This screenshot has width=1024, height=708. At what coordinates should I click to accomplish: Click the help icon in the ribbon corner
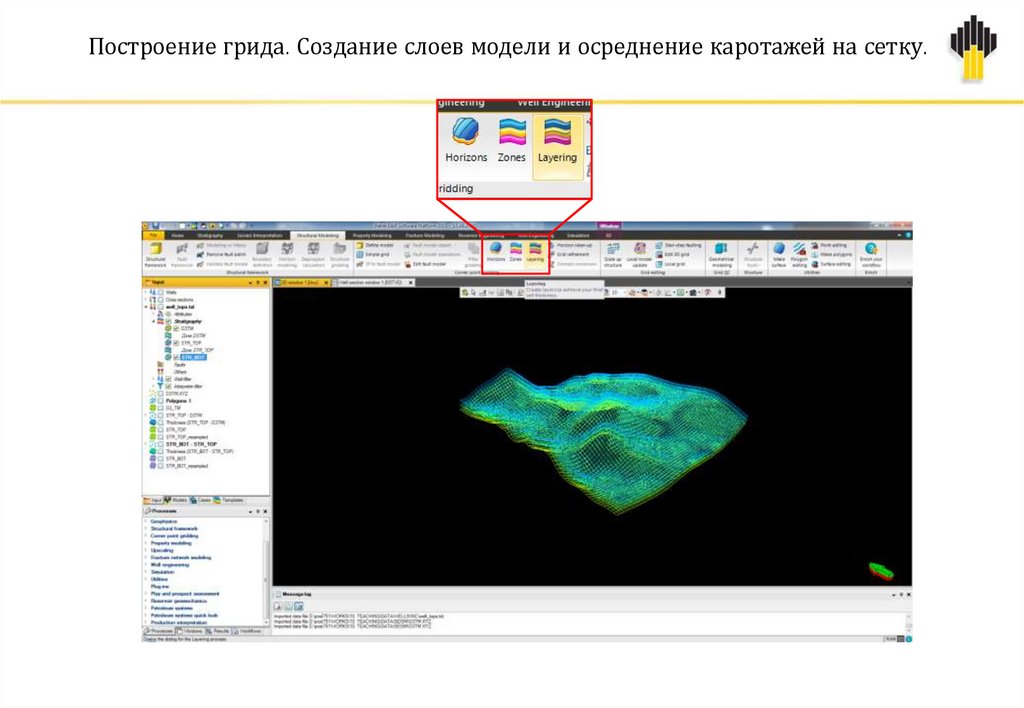[x=907, y=234]
